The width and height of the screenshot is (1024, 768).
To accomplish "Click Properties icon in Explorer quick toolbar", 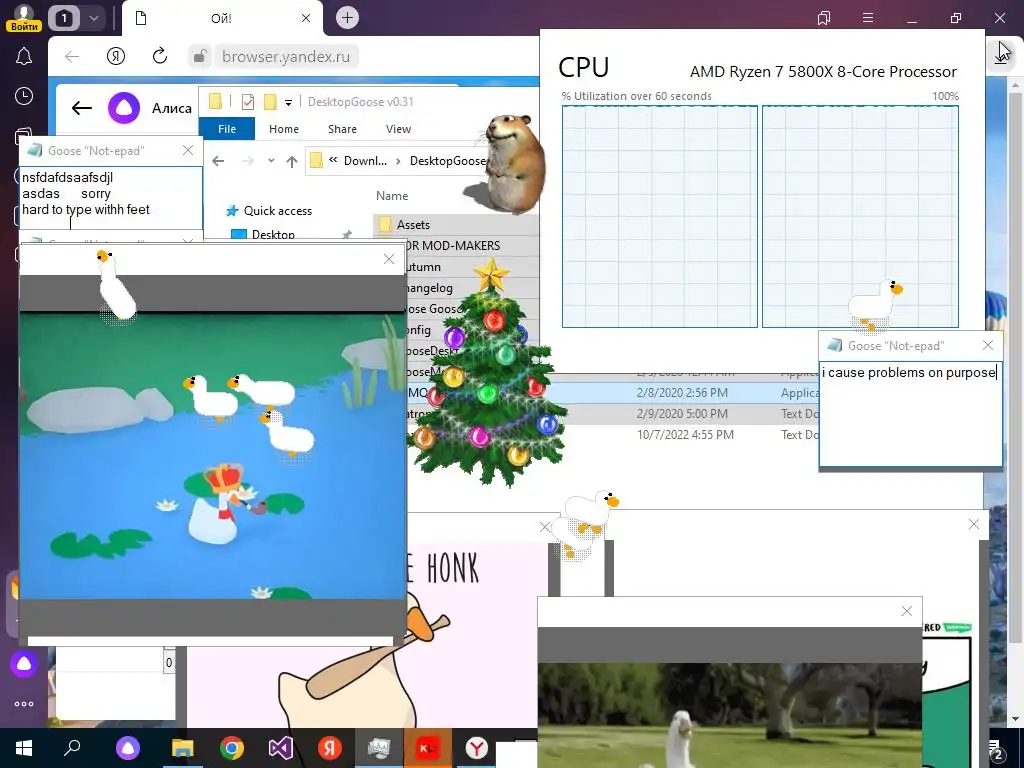I will coord(248,102).
